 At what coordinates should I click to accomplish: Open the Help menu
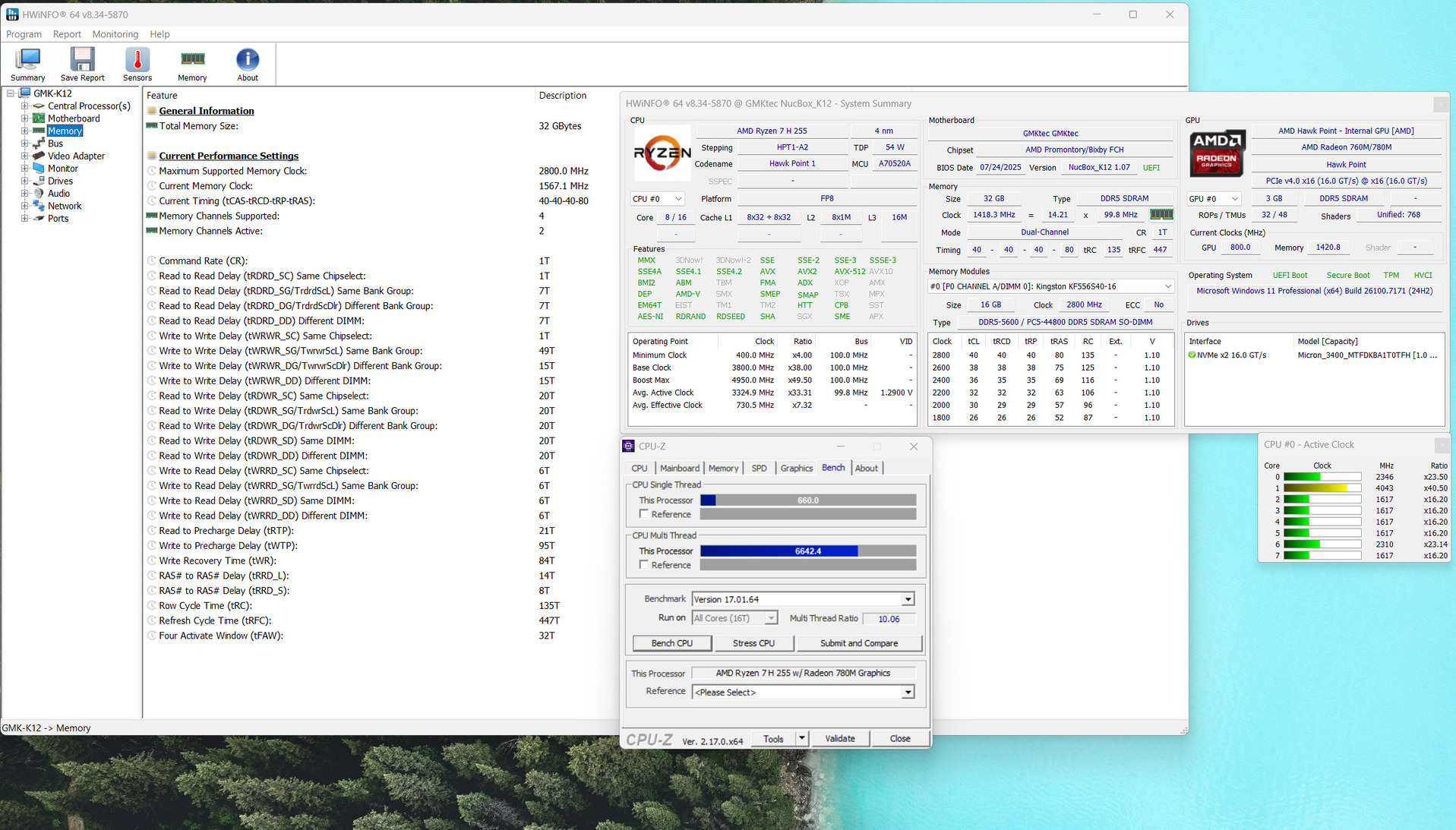pyautogui.click(x=159, y=34)
